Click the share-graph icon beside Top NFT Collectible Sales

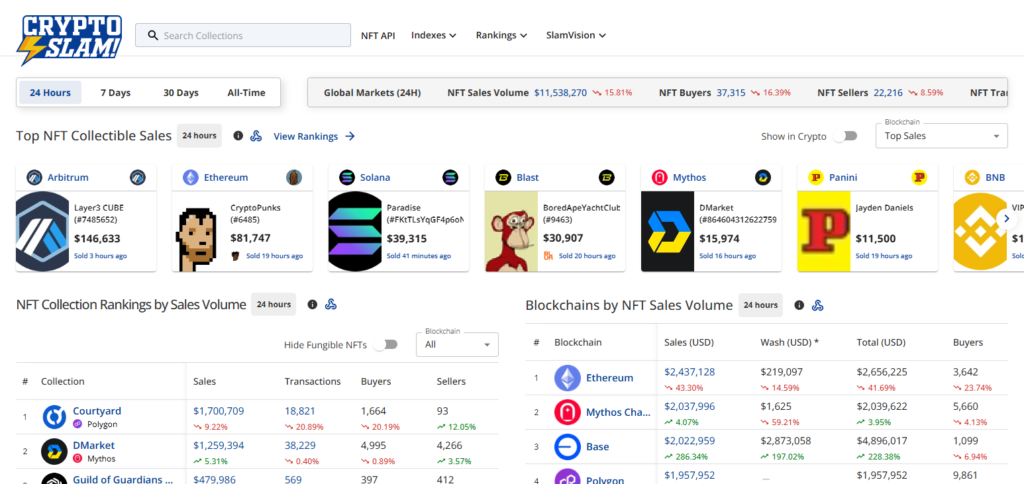(x=256, y=136)
